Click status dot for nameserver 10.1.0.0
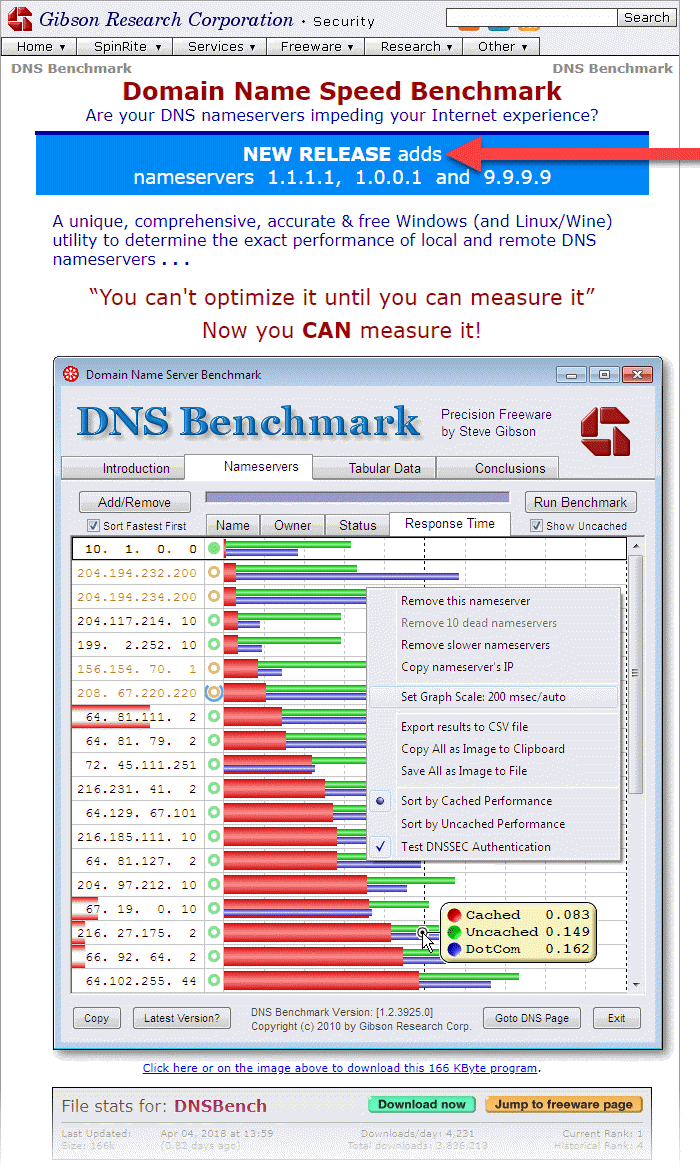This screenshot has height=1167, width=700. click(214, 549)
